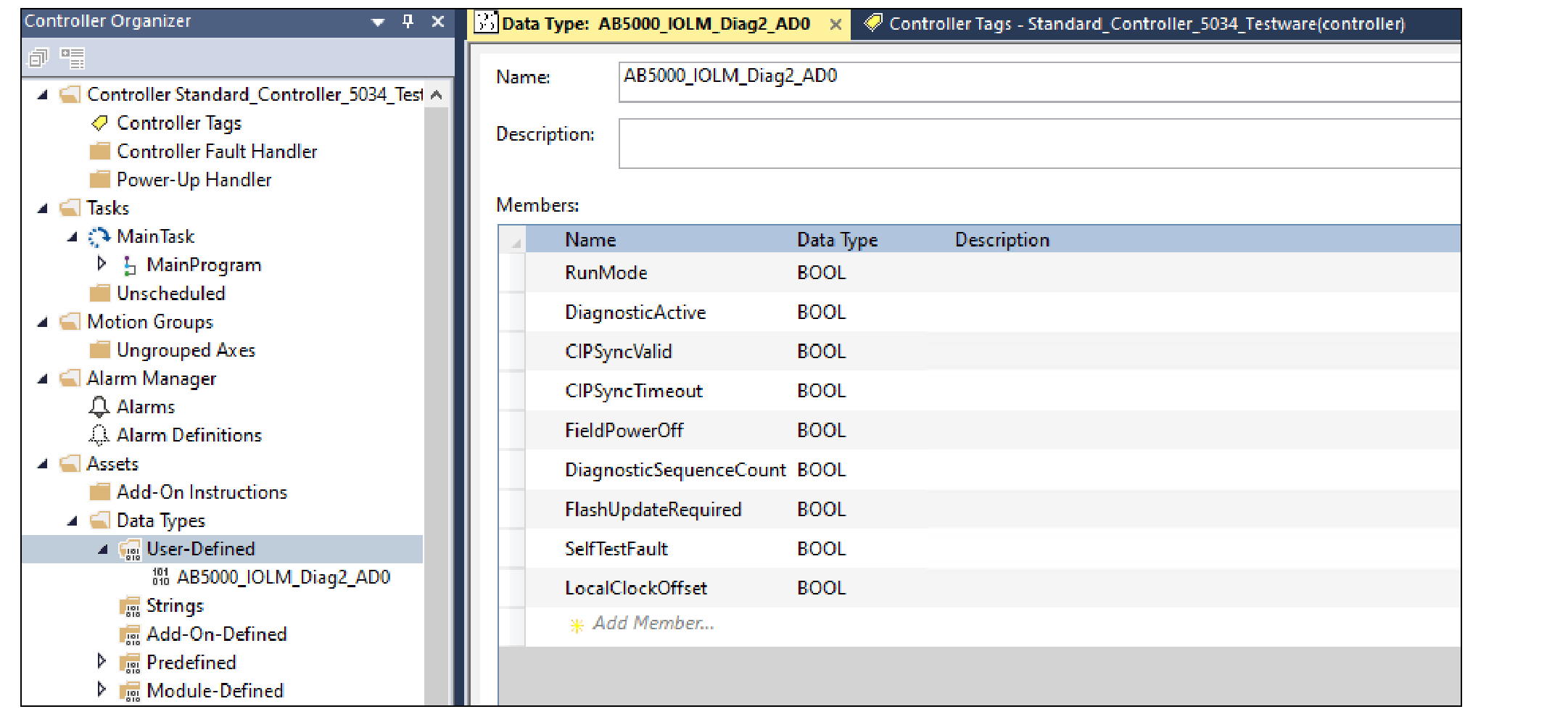Viewport: 1568px width, 717px height.
Task: Click the Description column header in Members
Action: click(x=1002, y=240)
